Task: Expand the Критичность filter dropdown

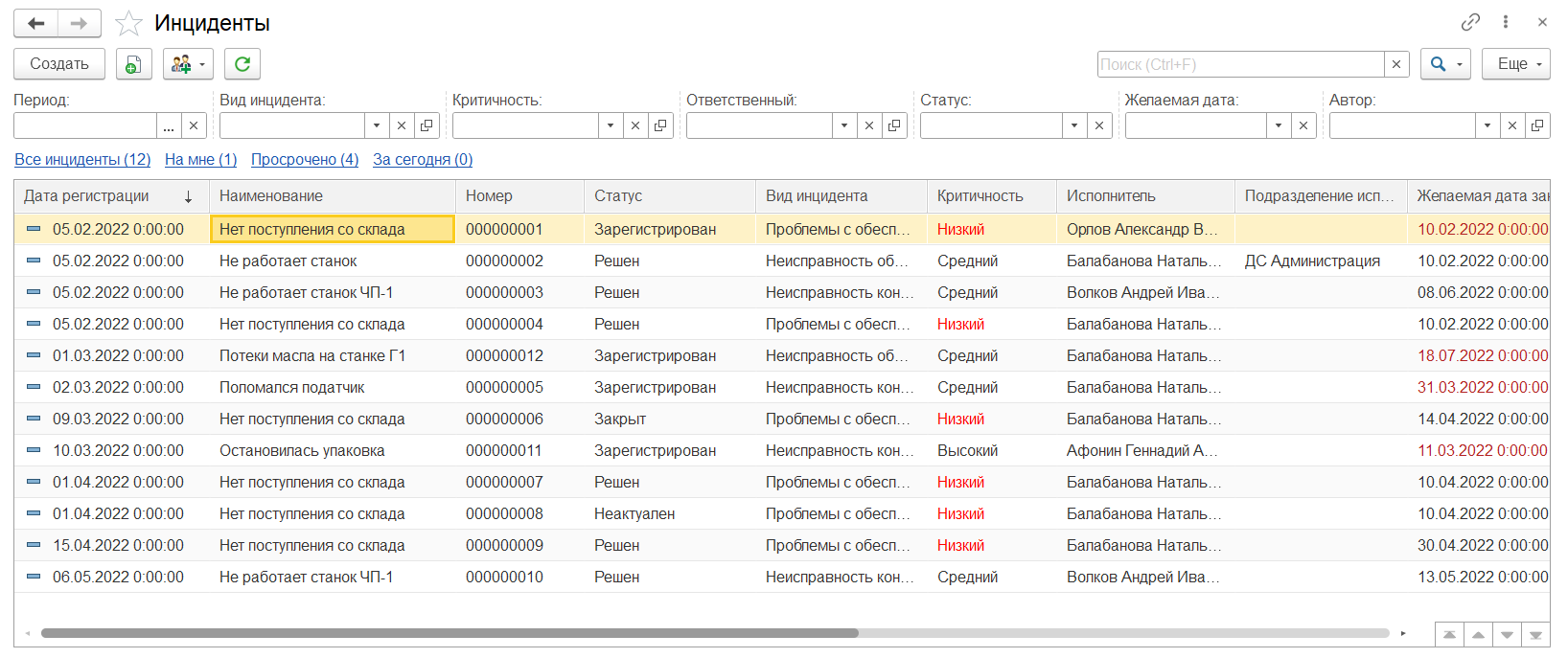Action: tap(611, 125)
